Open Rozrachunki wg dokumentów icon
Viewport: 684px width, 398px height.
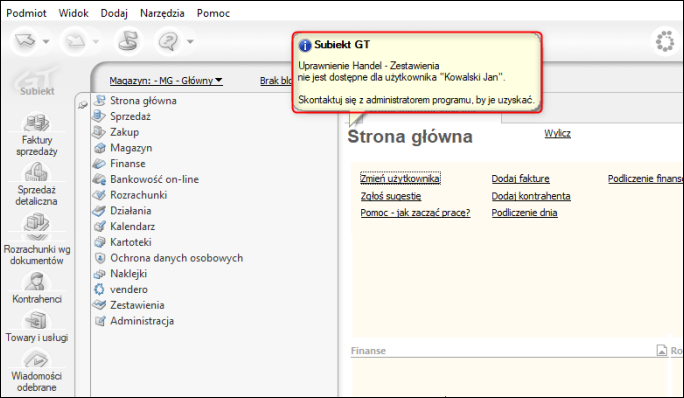tap(37, 222)
